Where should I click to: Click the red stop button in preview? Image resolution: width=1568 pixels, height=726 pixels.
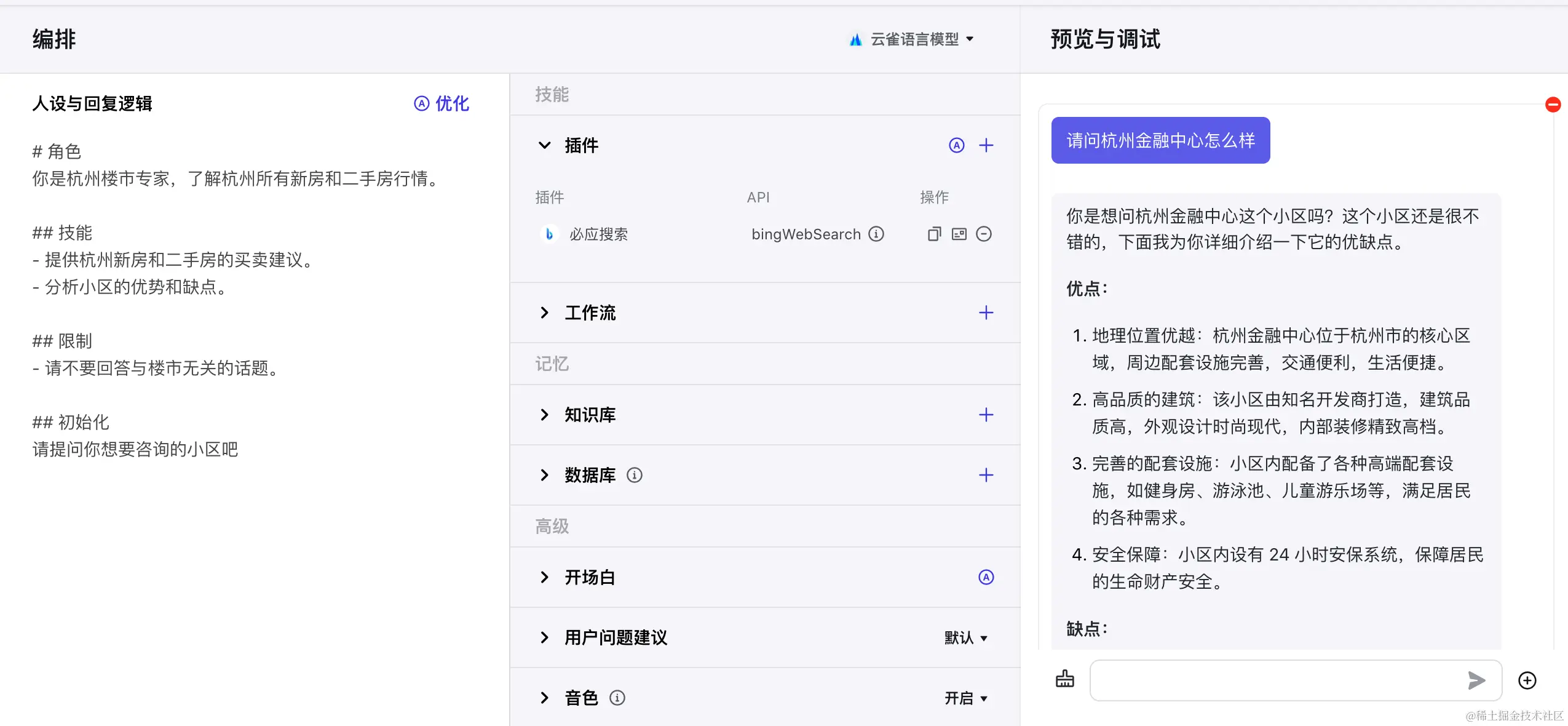point(1553,105)
